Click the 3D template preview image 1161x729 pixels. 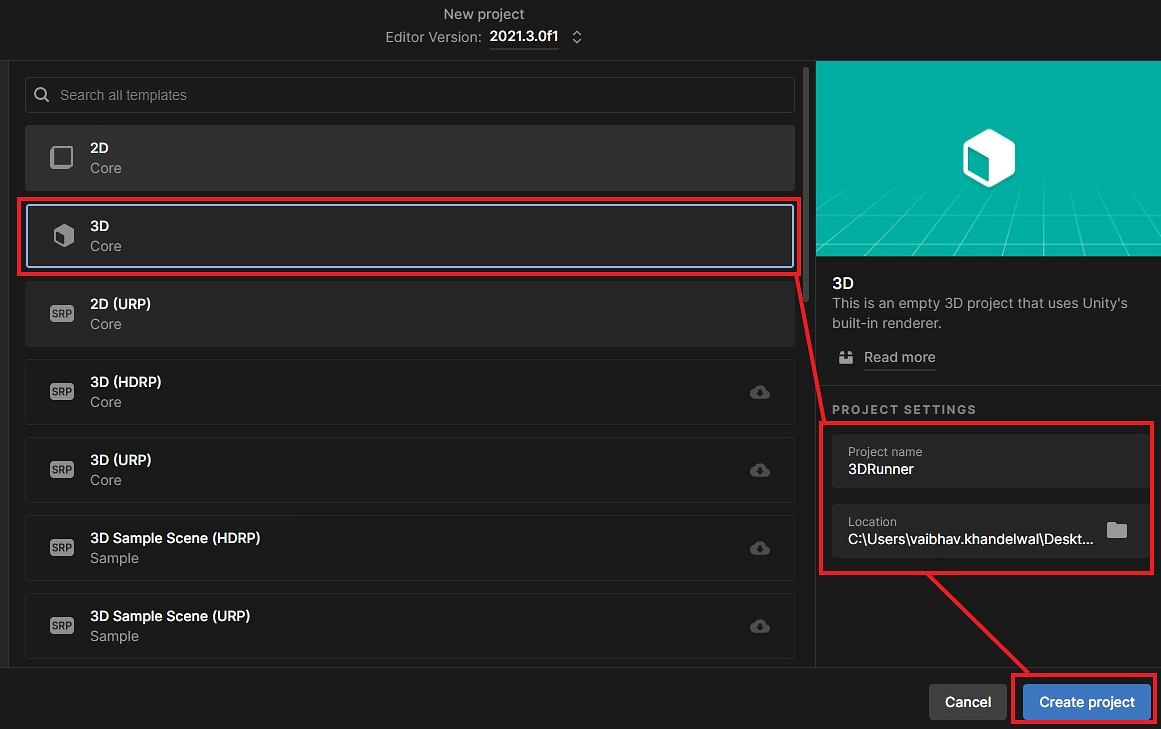tap(988, 158)
